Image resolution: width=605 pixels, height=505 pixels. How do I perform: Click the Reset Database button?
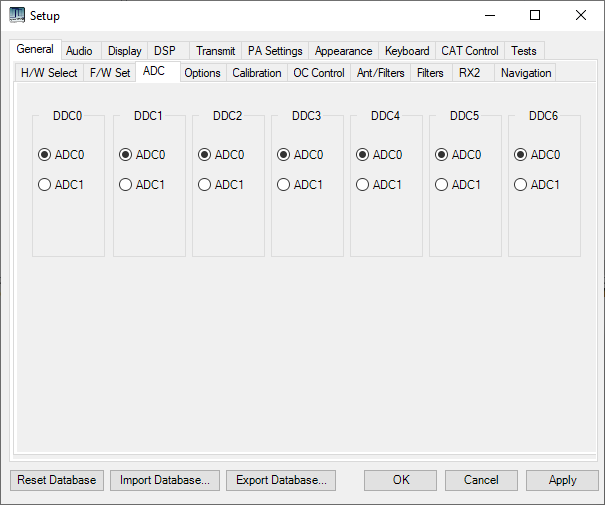pos(57,480)
